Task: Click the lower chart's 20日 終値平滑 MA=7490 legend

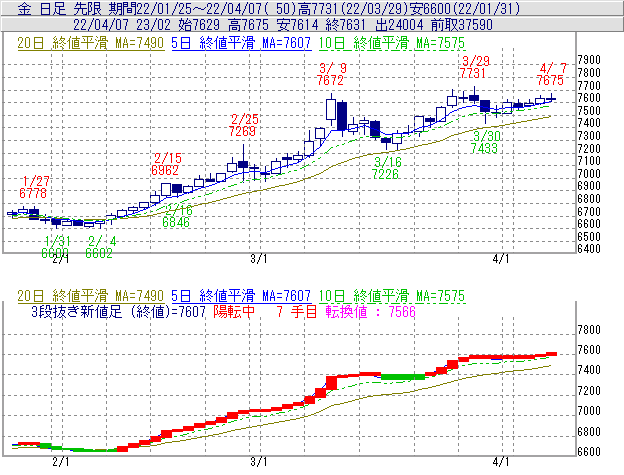Action: pos(90,296)
